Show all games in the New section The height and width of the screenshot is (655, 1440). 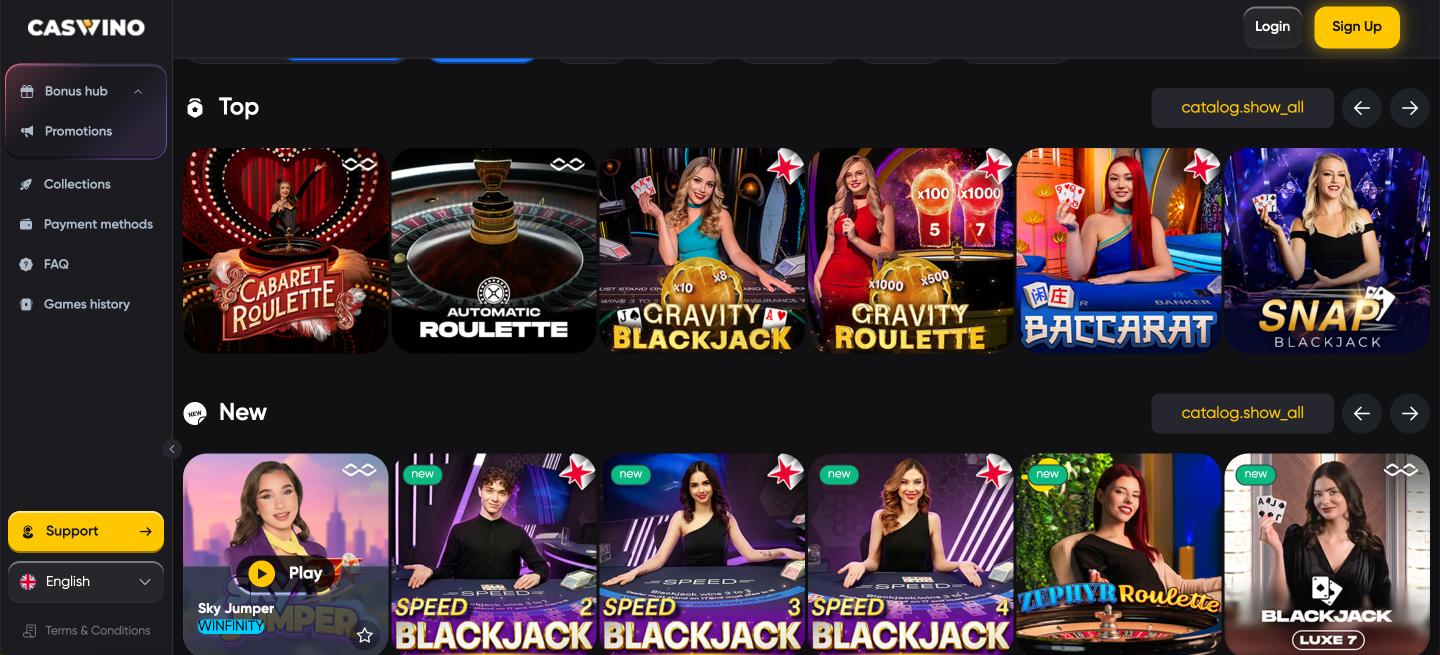[1242, 413]
